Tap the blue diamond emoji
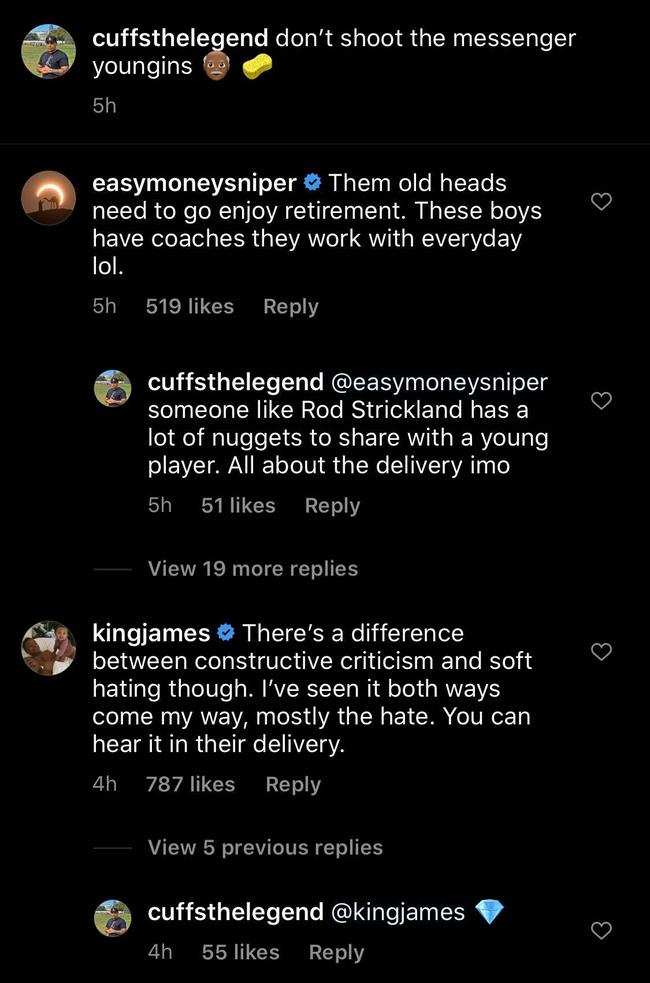 pos(491,912)
